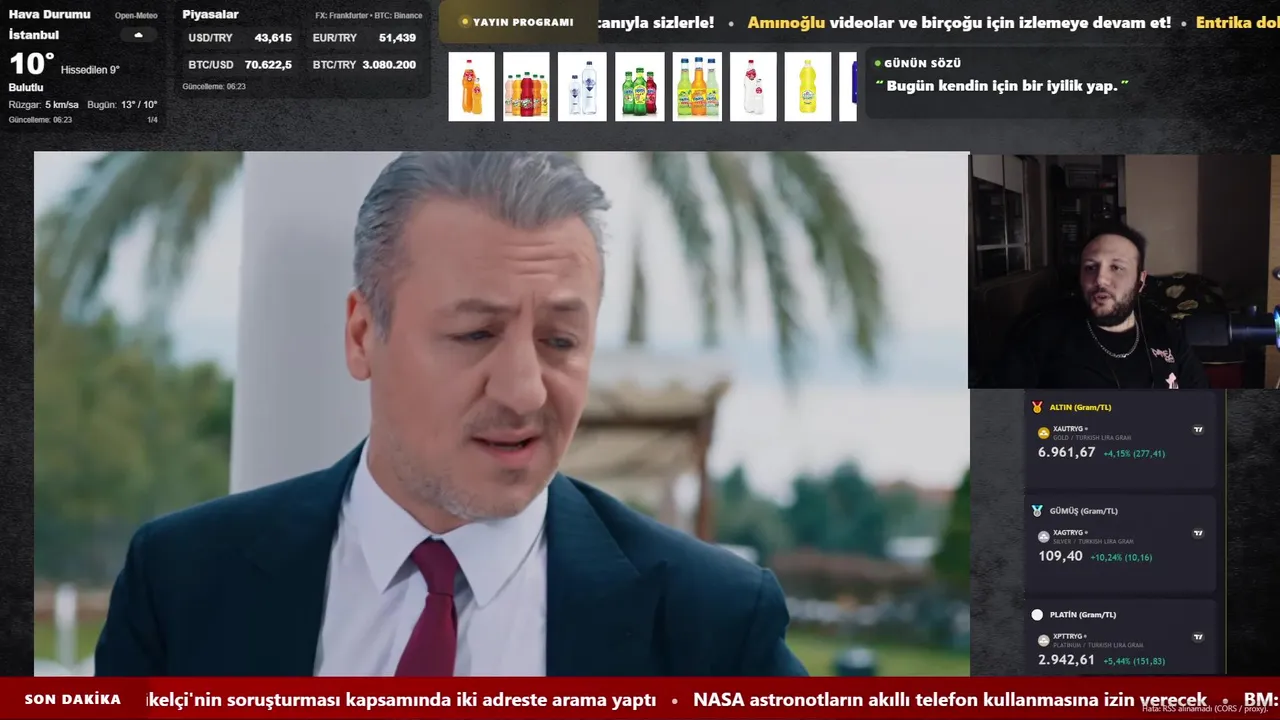
Task: Click the XPTTRYG platinum symbol icon
Action: 1044,641
